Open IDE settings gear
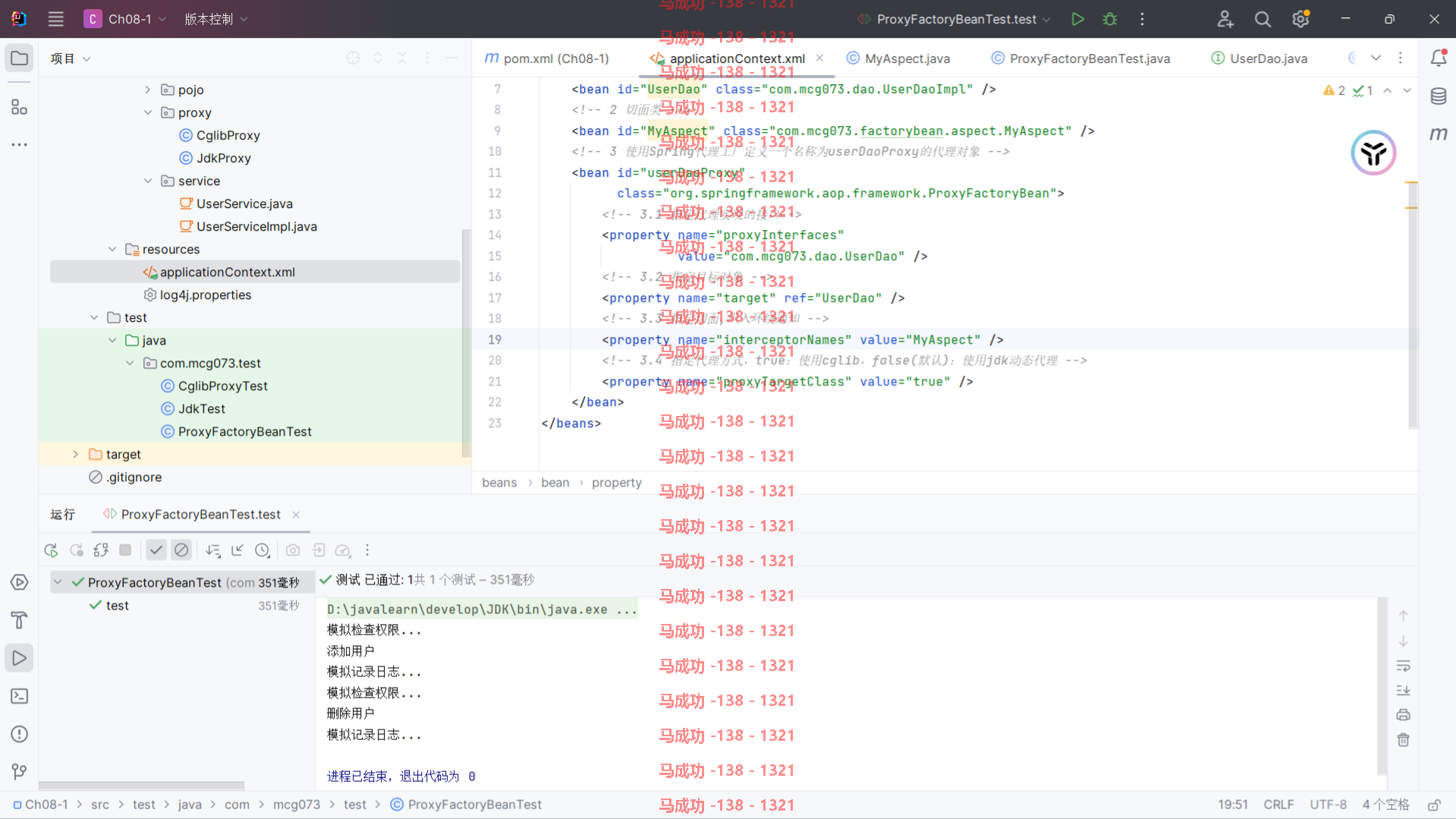The width and height of the screenshot is (1456, 819). 1300,19
